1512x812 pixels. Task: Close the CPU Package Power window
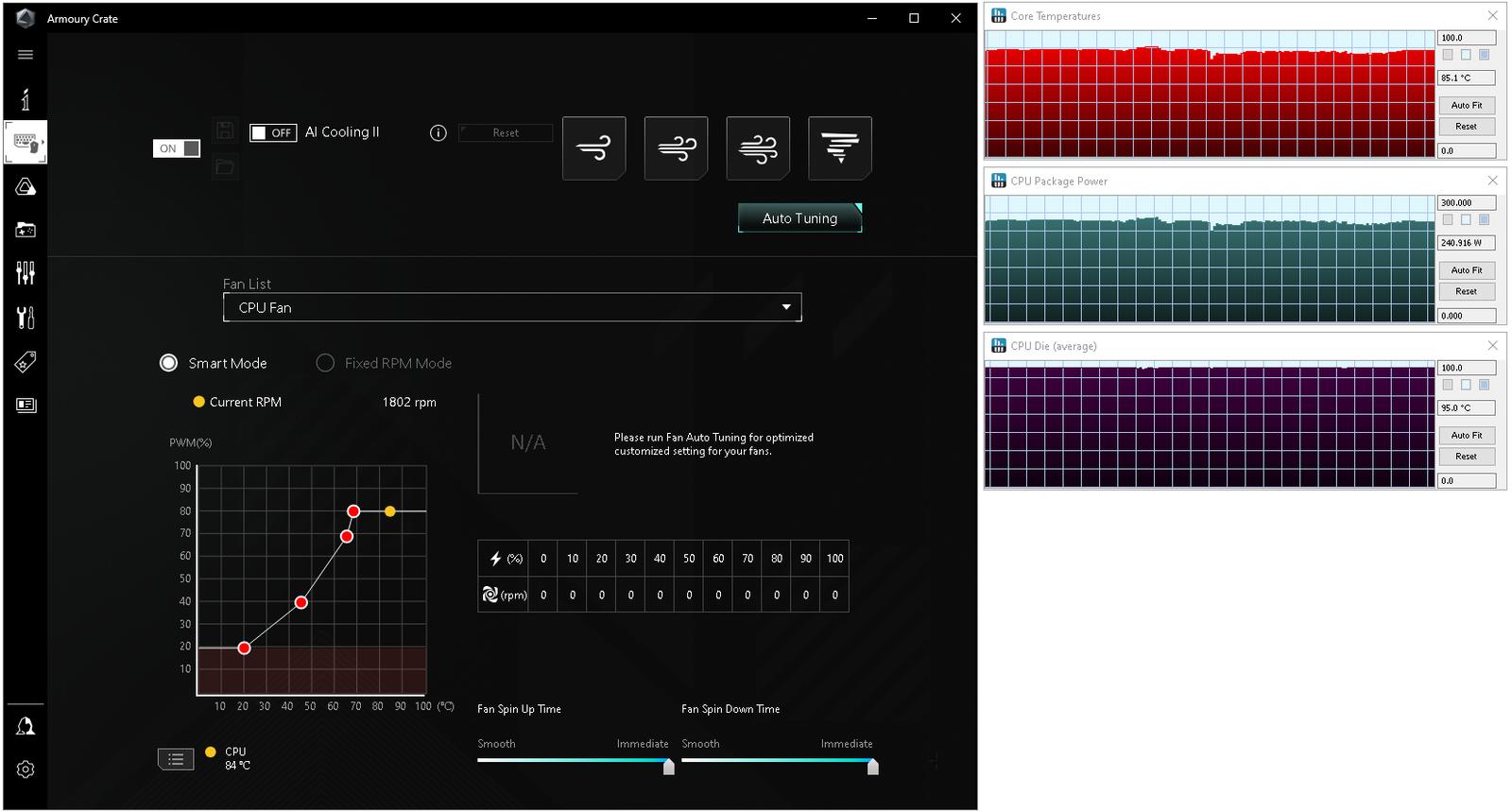coord(1492,181)
